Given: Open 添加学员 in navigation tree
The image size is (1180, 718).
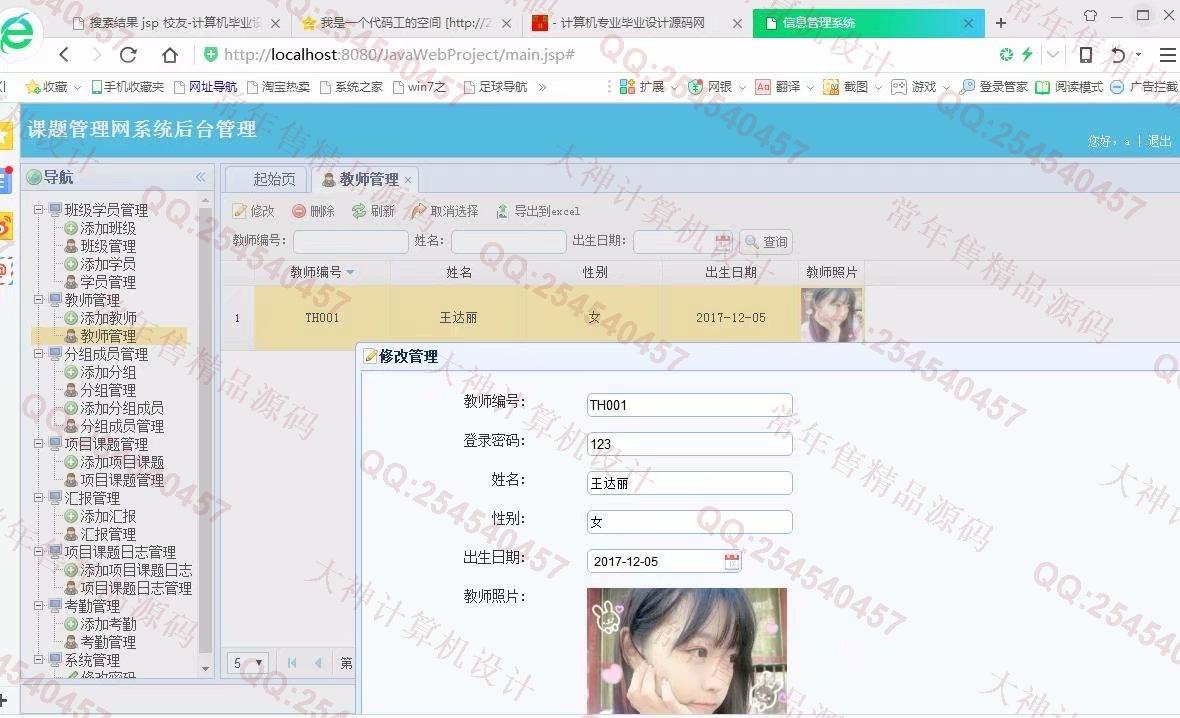Looking at the screenshot, I should (108, 264).
